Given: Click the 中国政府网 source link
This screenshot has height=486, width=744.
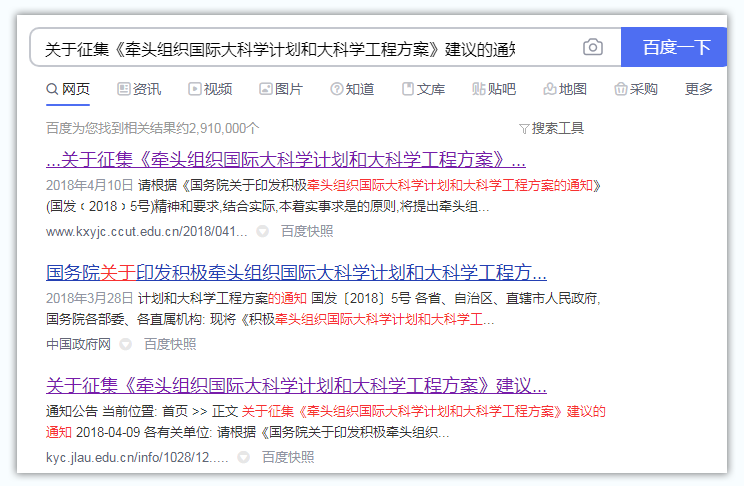Looking at the screenshot, I should pyautogui.click(x=78, y=344).
